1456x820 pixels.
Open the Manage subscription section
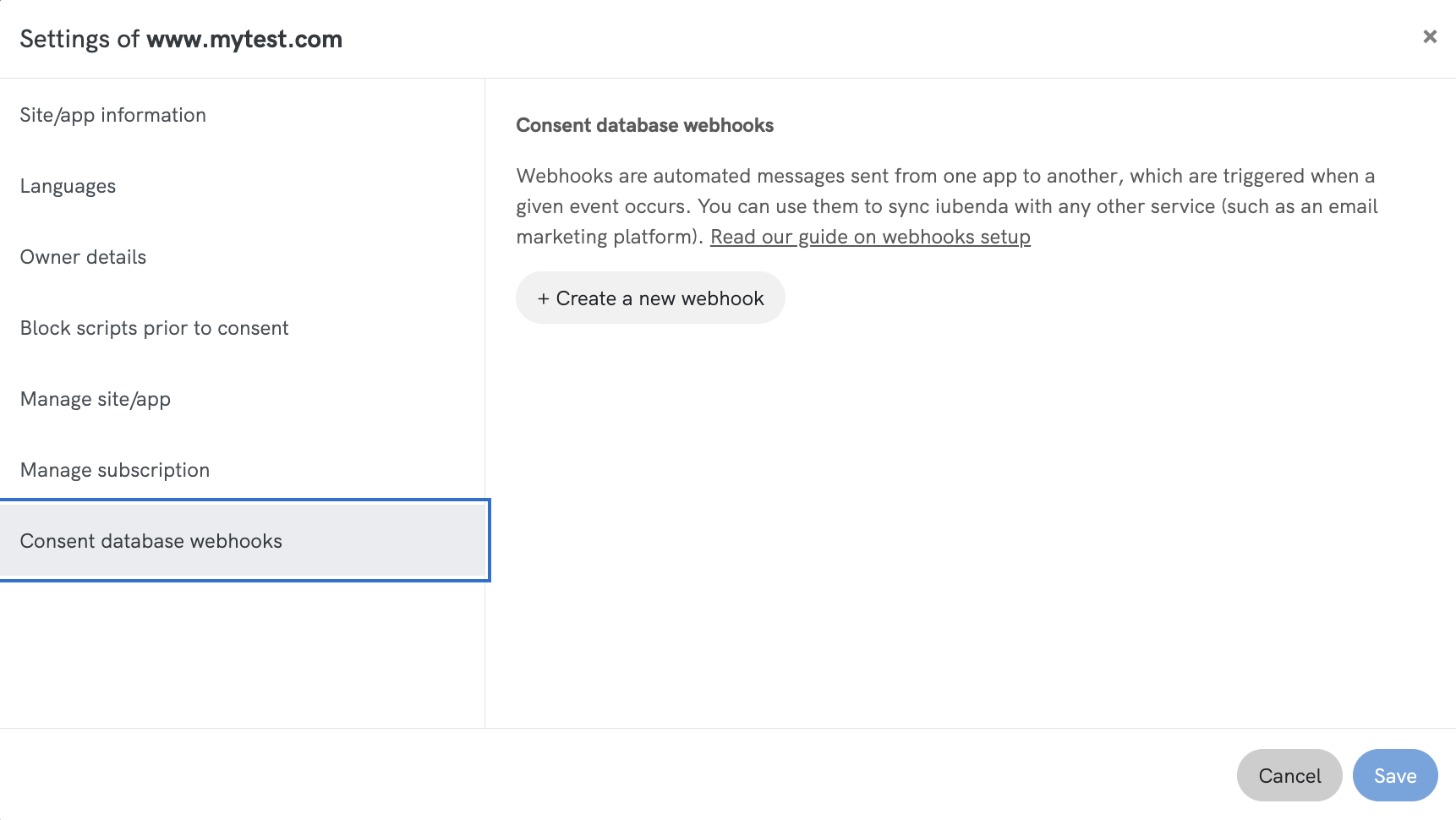tap(115, 470)
